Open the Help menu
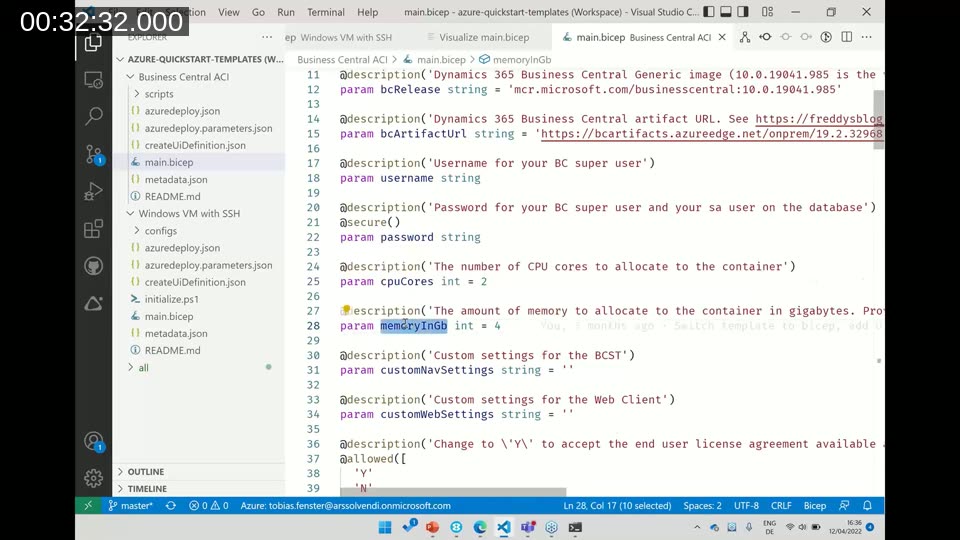The height and width of the screenshot is (540, 960). (367, 12)
